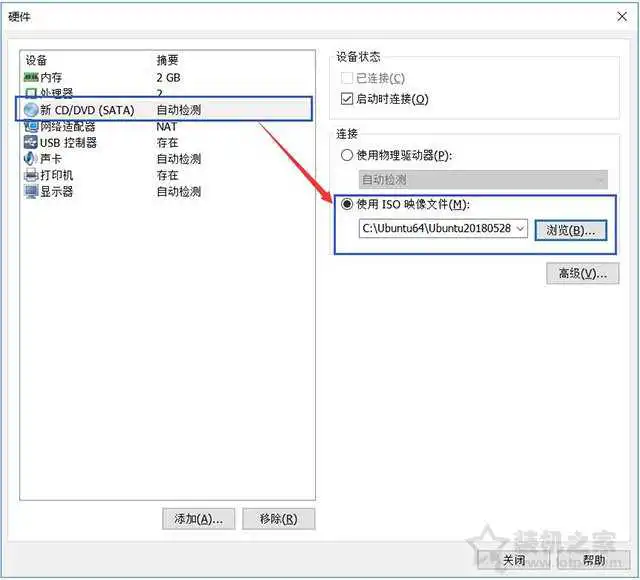This screenshot has height=580, width=640.
Task: Click the memory (内存) device icon
Action: 31,77
